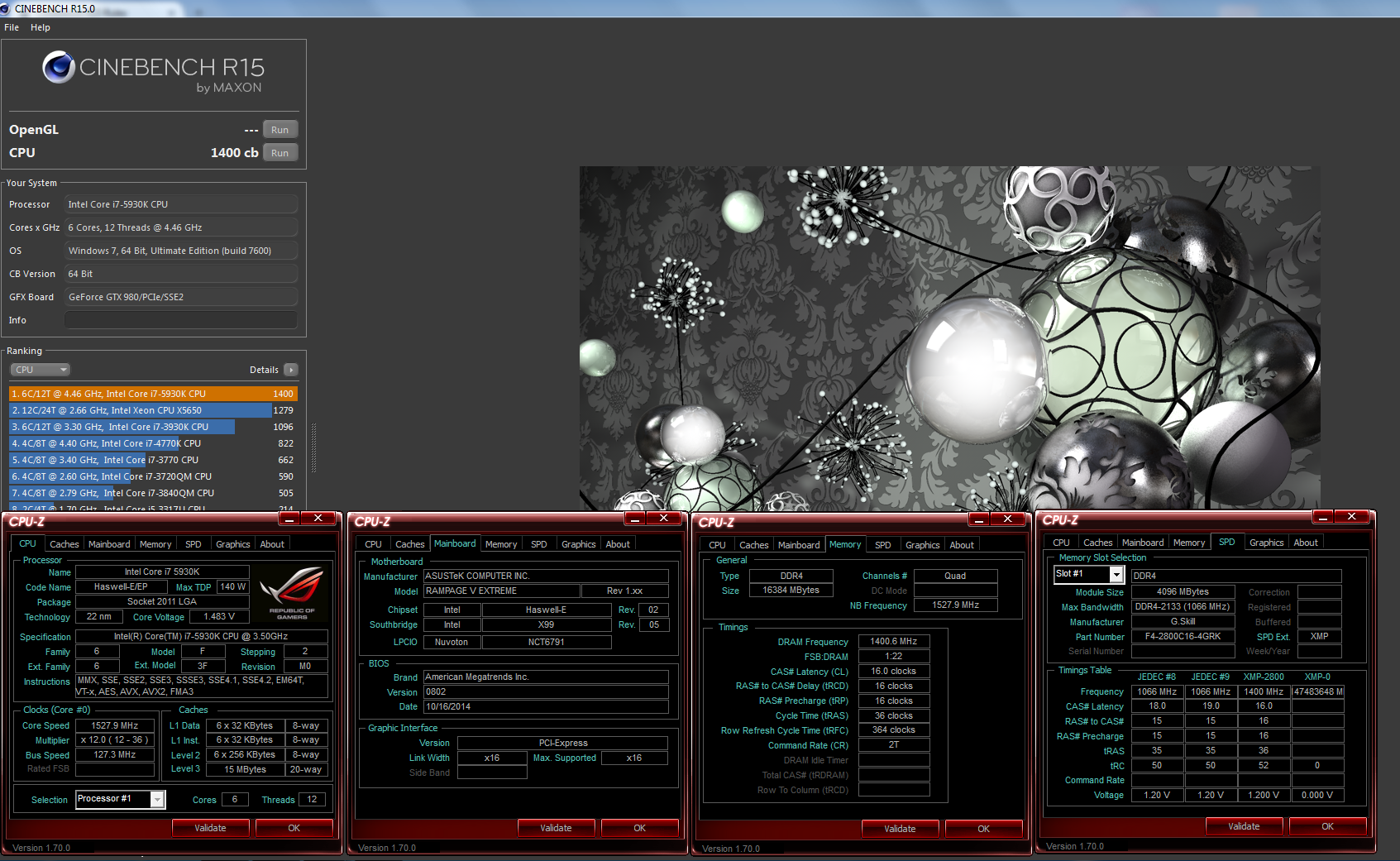Open About tab in CPU-Z Memory window
1400x861 pixels.
pyautogui.click(x=962, y=545)
